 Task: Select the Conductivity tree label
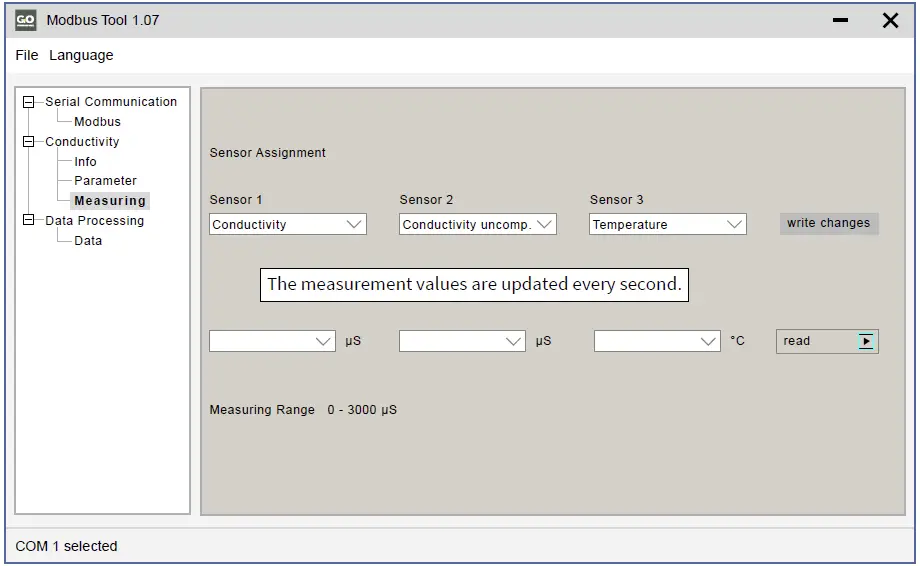[82, 141]
